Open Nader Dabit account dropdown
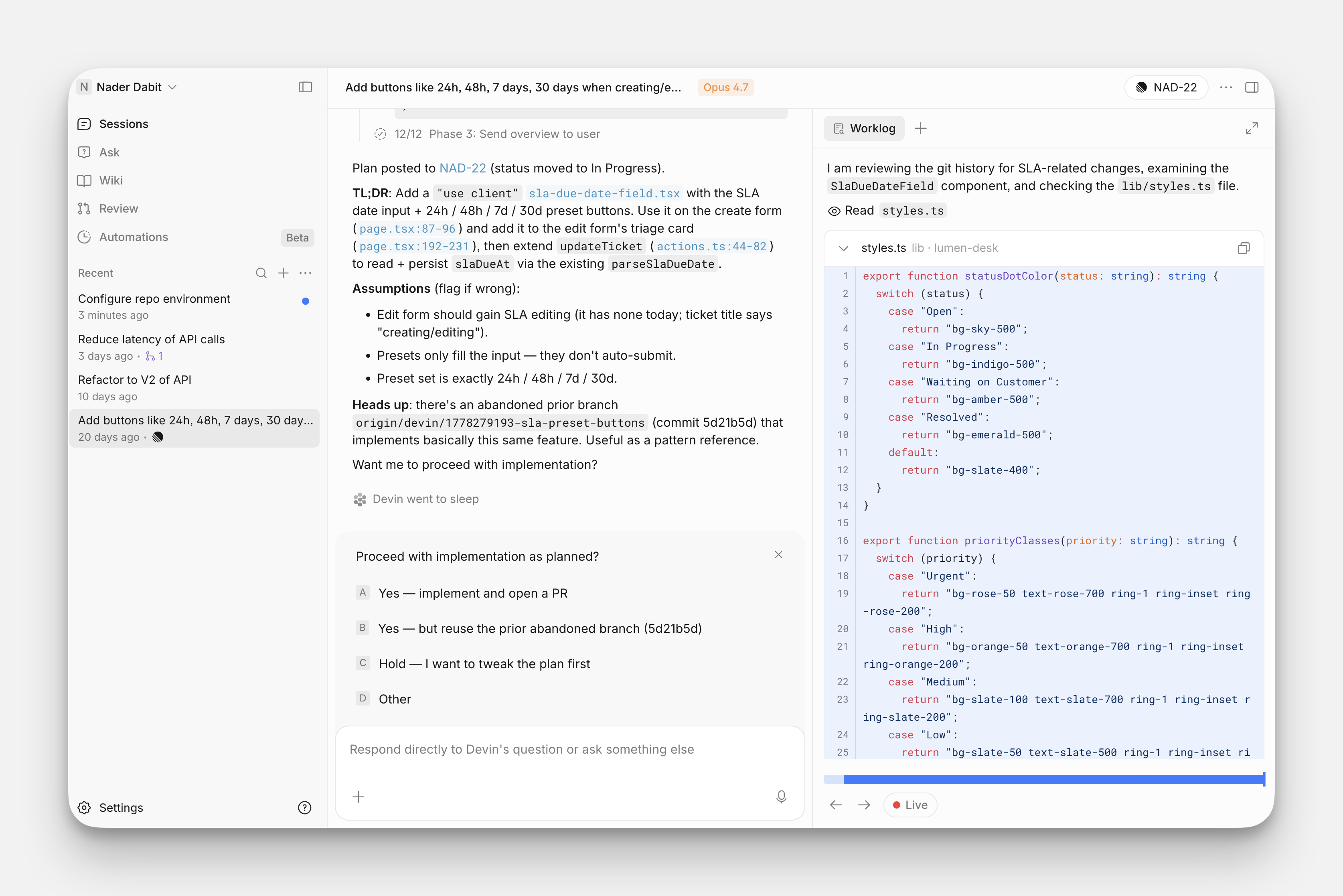The width and height of the screenshot is (1343, 896). 128,87
